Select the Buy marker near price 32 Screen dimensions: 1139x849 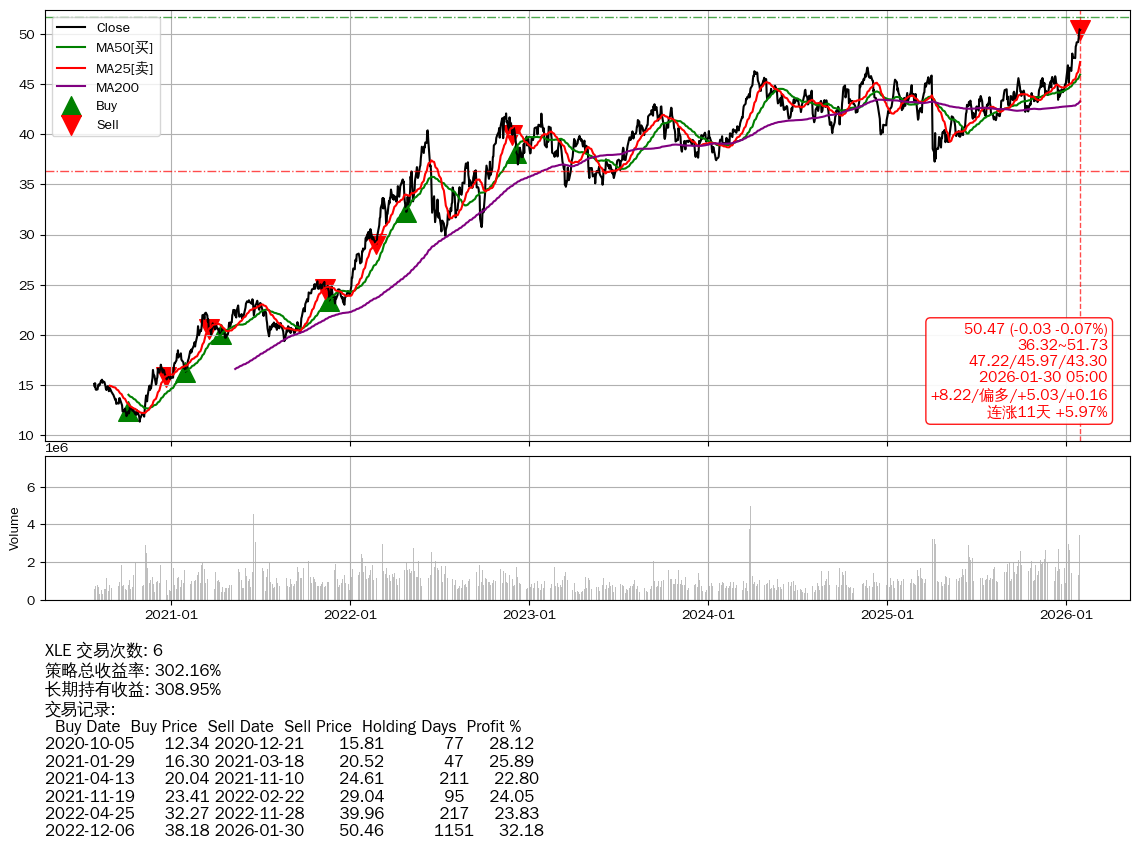pyautogui.click(x=406, y=212)
